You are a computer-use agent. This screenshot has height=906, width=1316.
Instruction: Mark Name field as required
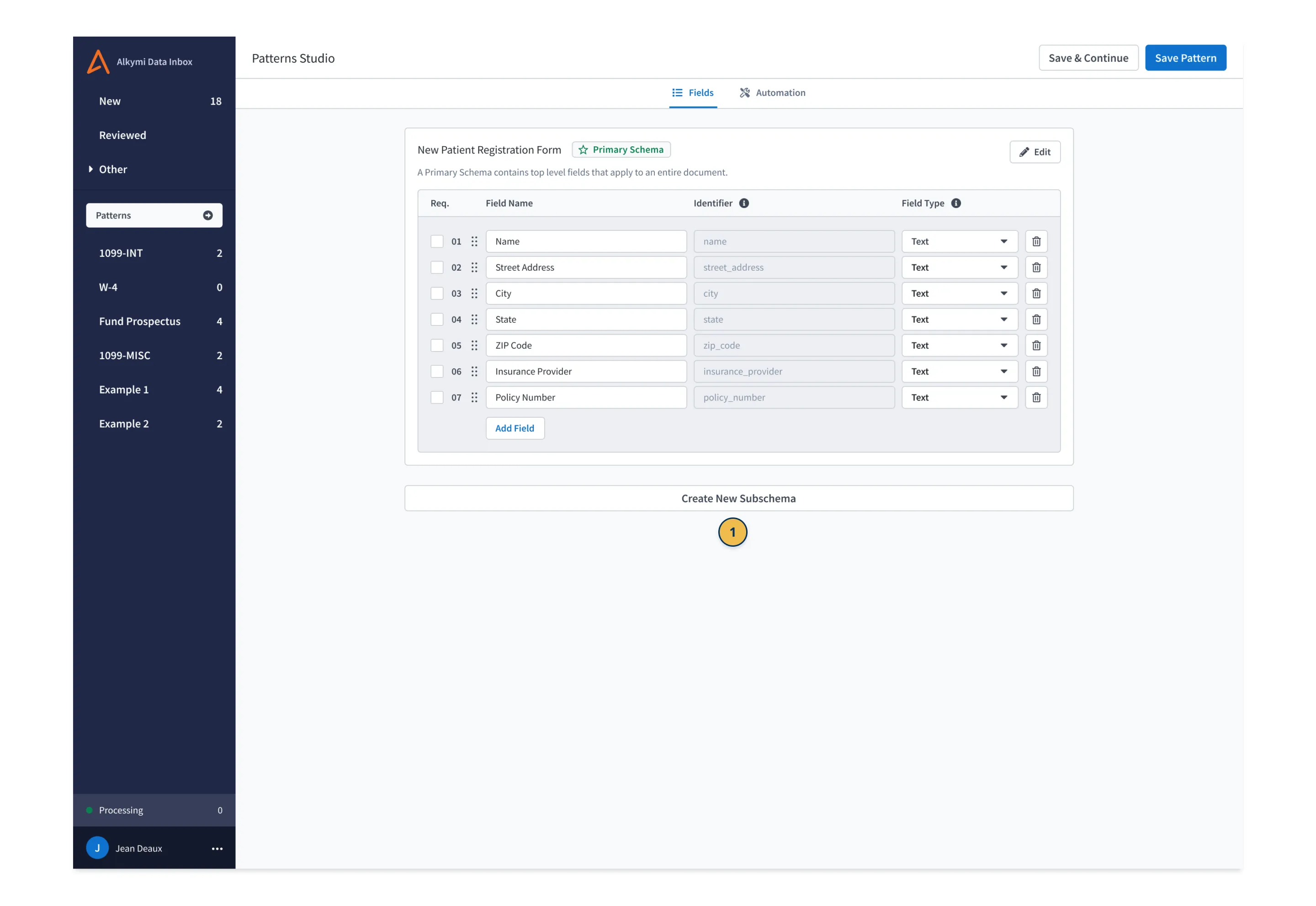point(436,241)
